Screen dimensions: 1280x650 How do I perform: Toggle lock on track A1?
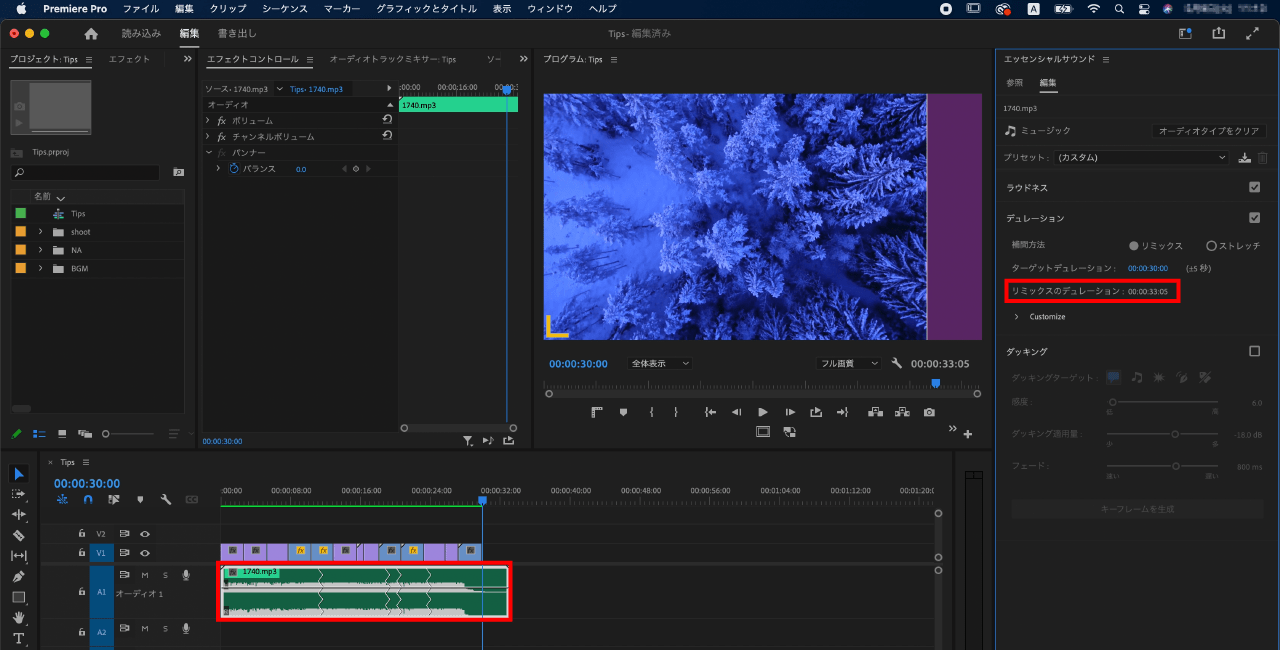point(82,592)
